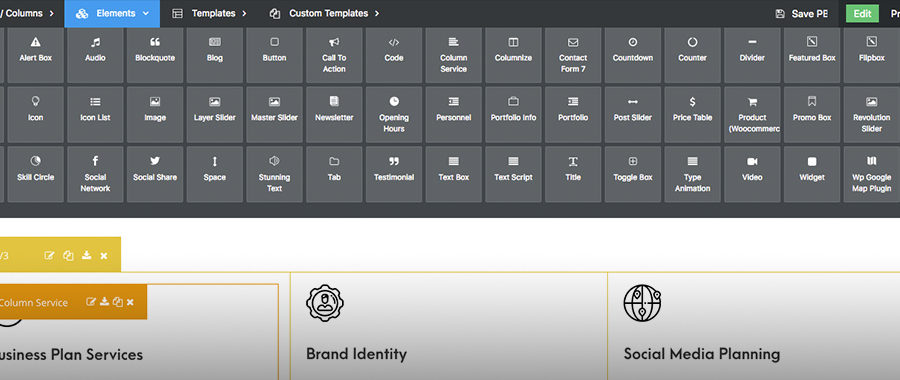Screen dimensions: 900x380
Task: Add the Blog element
Action: coord(215,55)
